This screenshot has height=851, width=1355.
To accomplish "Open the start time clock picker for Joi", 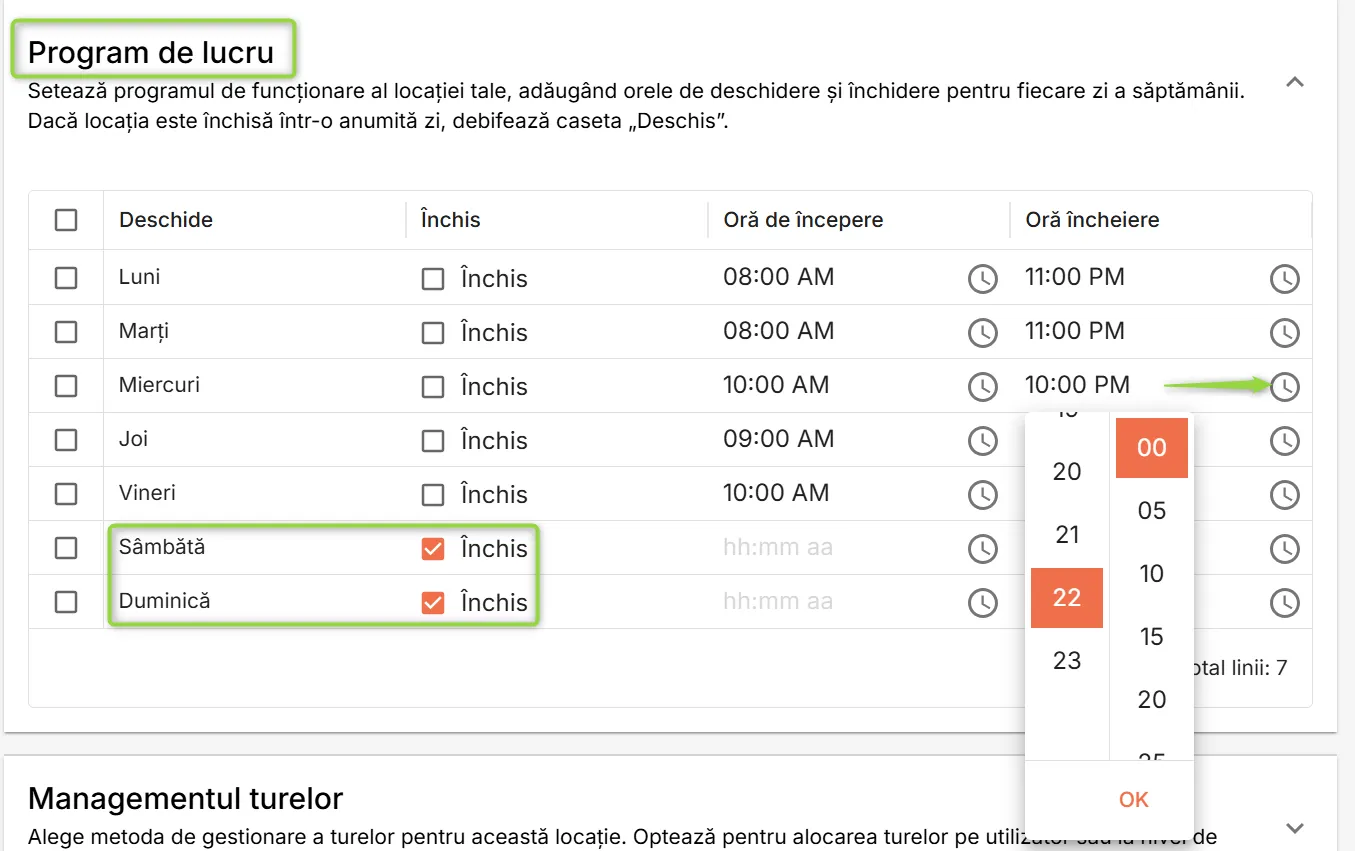I will (x=983, y=440).
